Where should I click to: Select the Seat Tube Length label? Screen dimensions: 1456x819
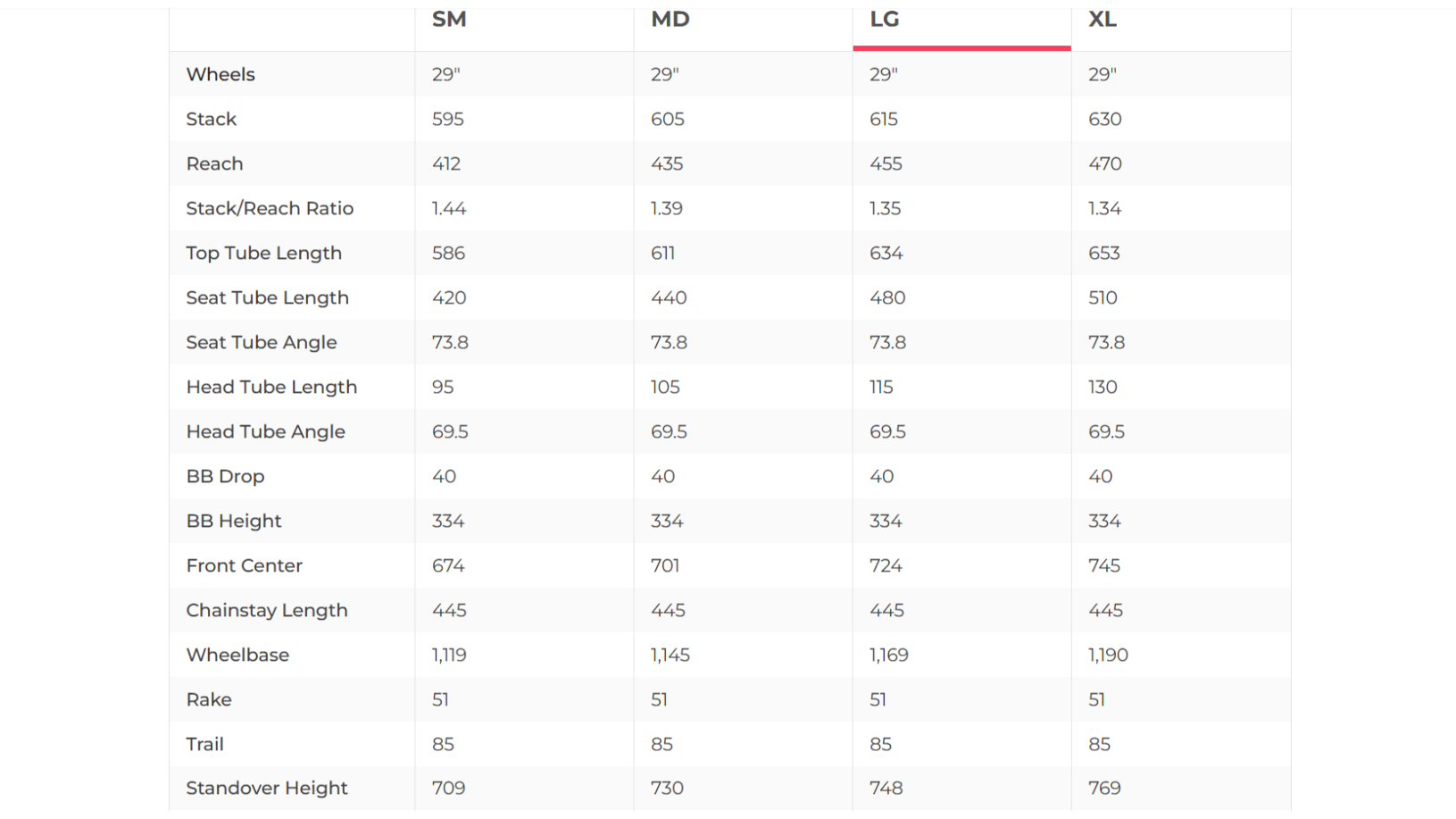[x=267, y=297]
